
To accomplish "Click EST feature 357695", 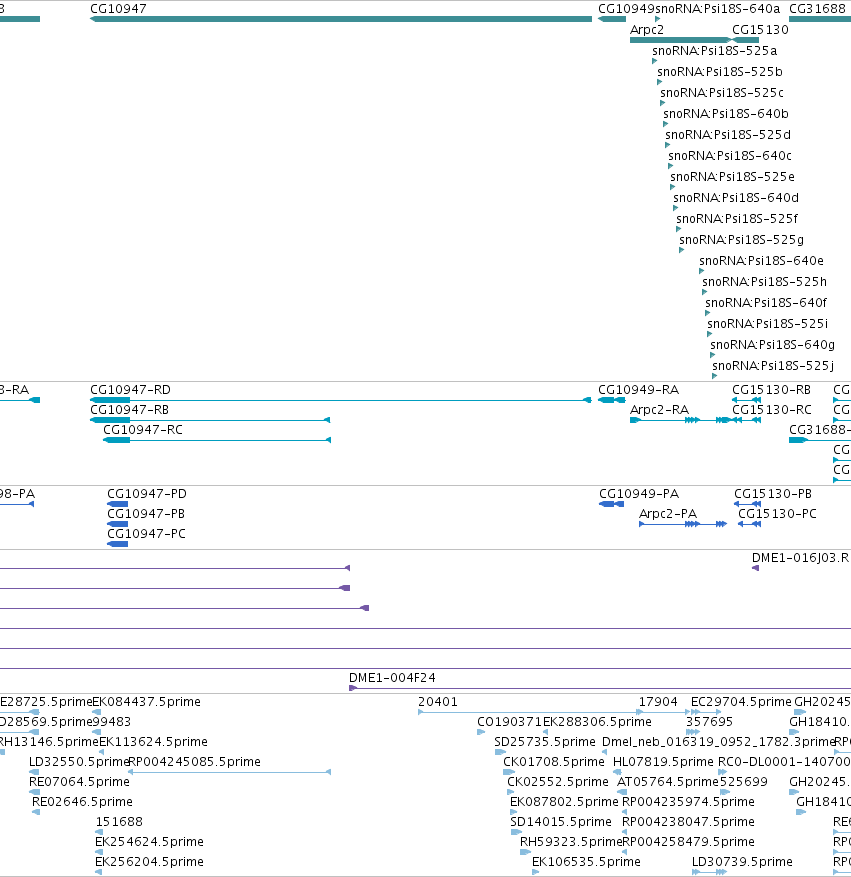I will [x=693, y=732].
